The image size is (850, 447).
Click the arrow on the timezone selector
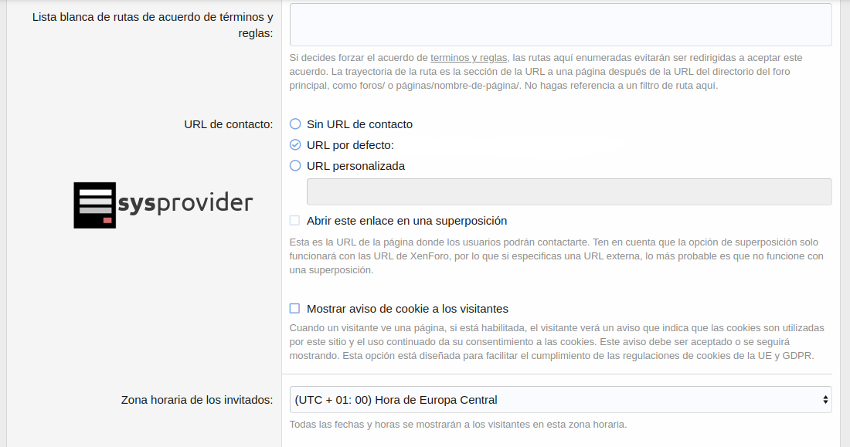pos(824,400)
